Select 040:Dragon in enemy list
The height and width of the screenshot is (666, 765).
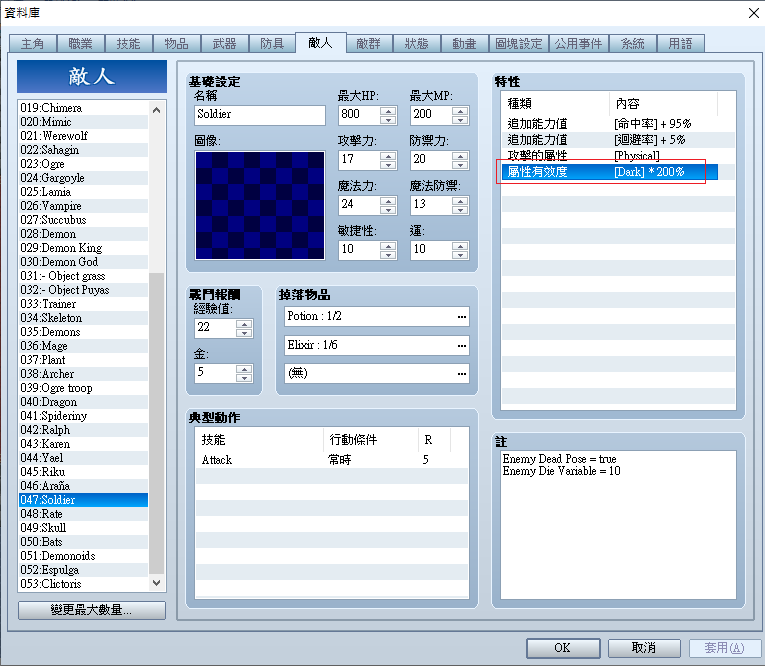83,402
